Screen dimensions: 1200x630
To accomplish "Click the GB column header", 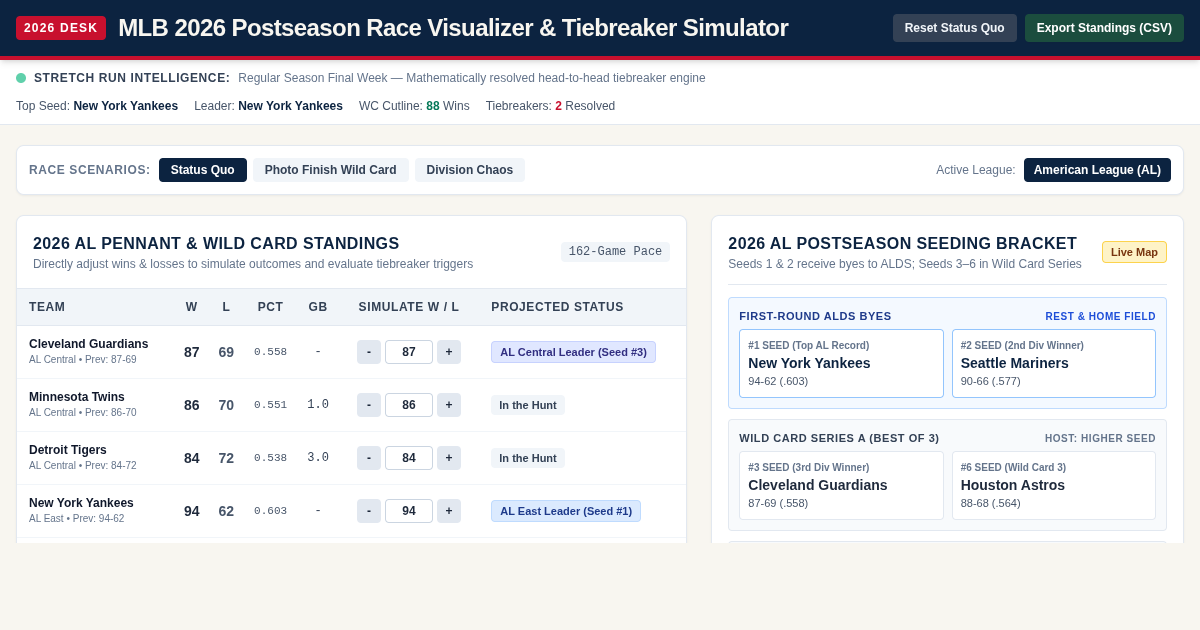I will click(x=318, y=307).
